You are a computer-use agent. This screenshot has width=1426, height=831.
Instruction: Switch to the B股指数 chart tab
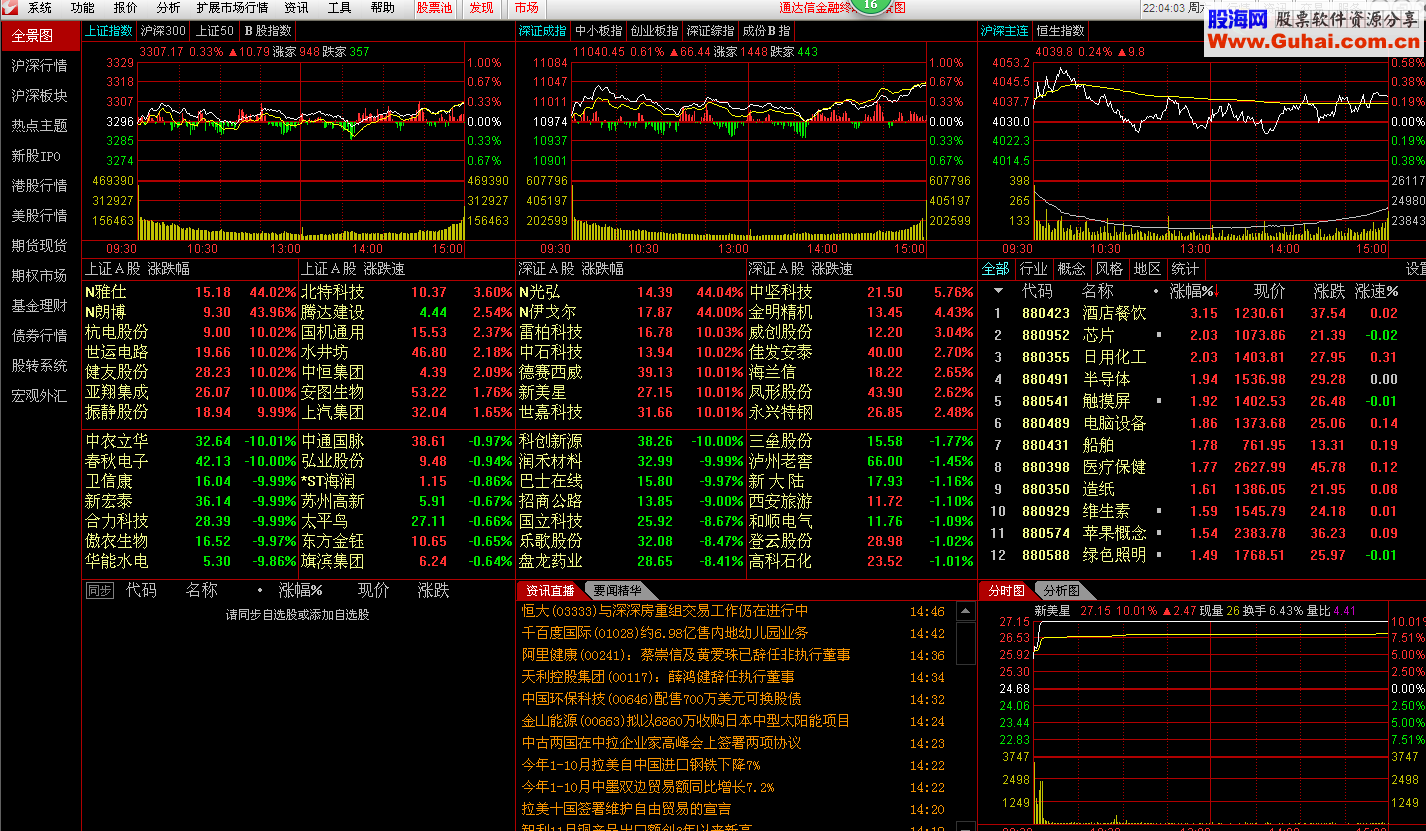(267, 31)
